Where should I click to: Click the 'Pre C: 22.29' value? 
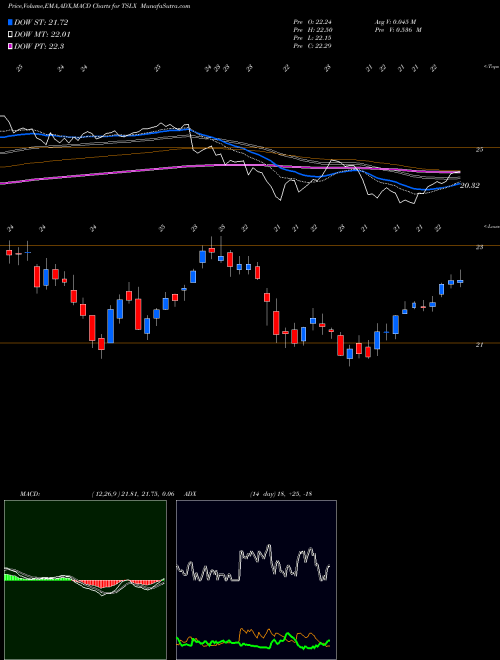(312, 46)
